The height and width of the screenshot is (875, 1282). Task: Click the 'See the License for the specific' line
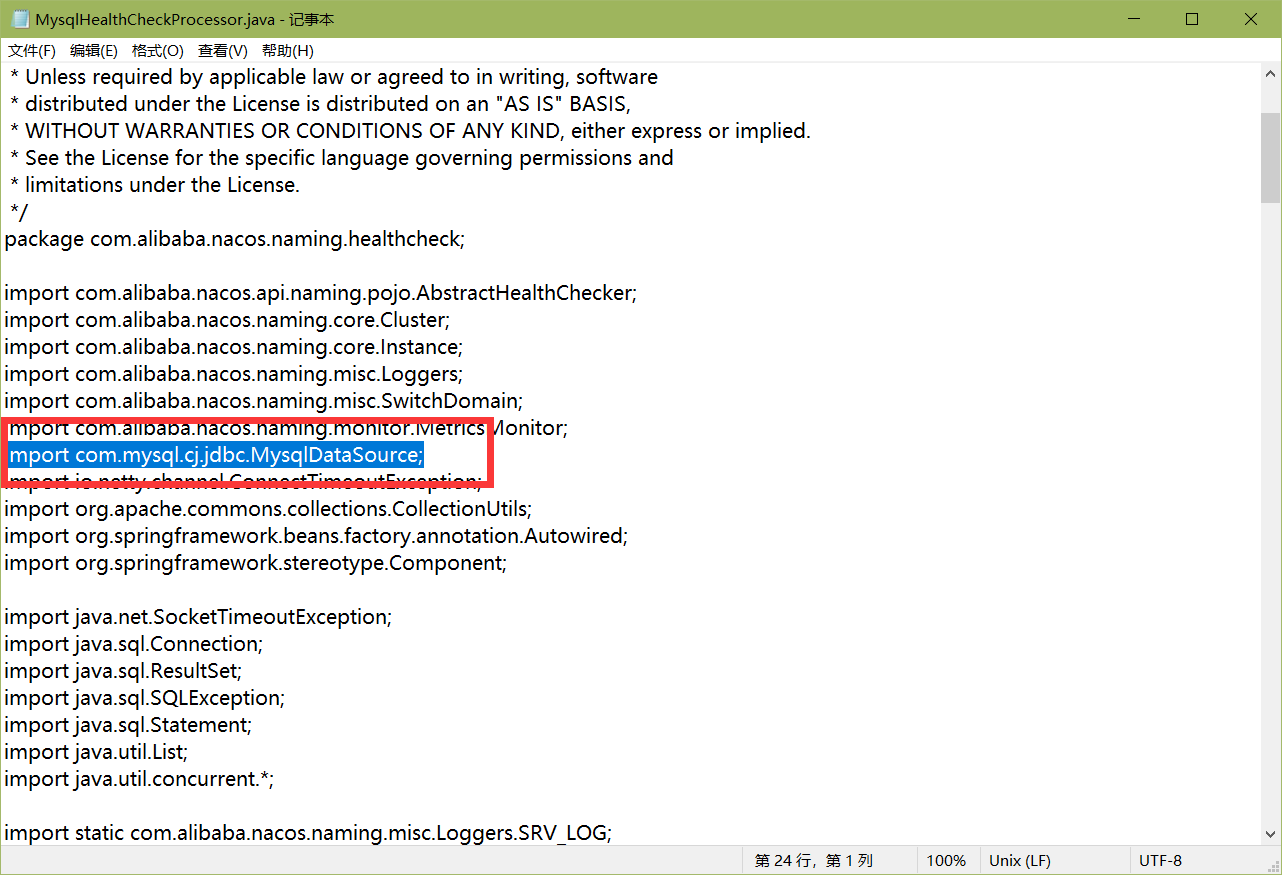[x=341, y=158]
